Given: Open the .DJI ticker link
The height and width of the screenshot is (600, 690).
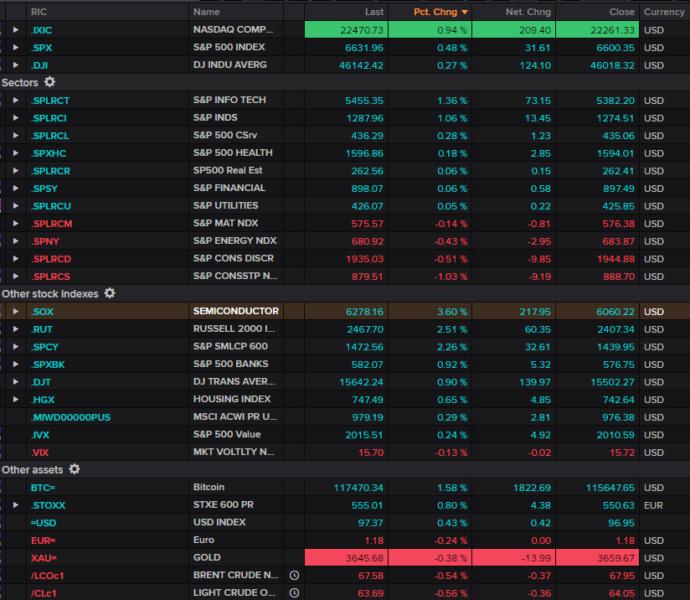Looking at the screenshot, I should (x=40, y=66).
